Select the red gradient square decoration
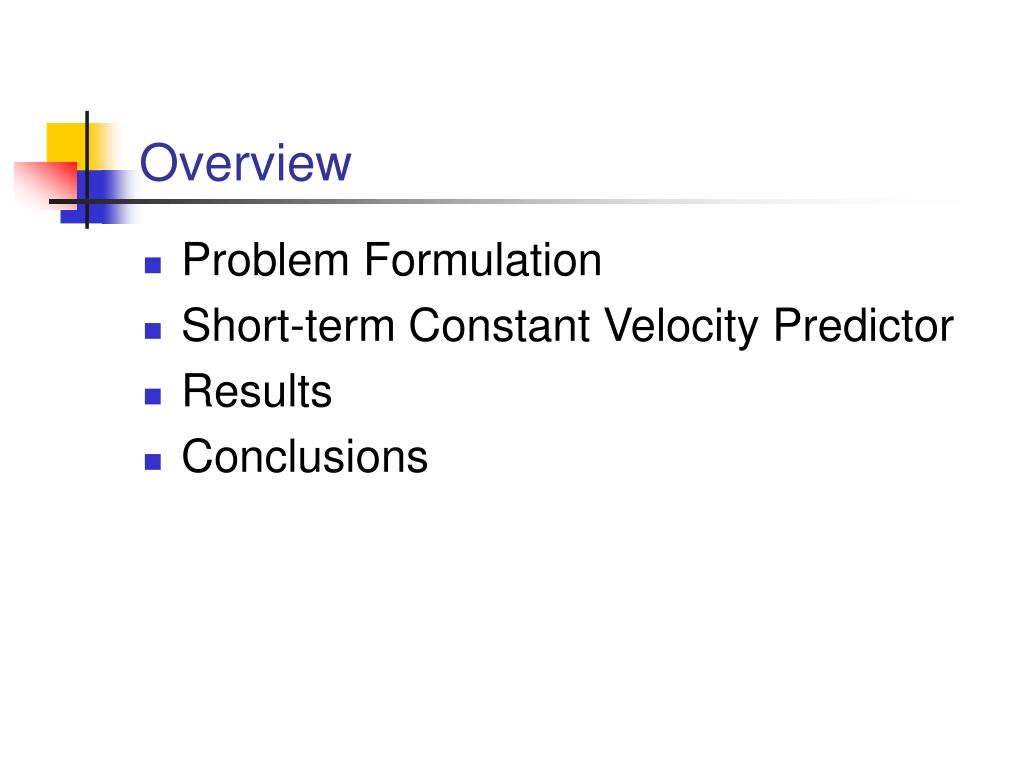The image size is (1024, 768). (45, 182)
